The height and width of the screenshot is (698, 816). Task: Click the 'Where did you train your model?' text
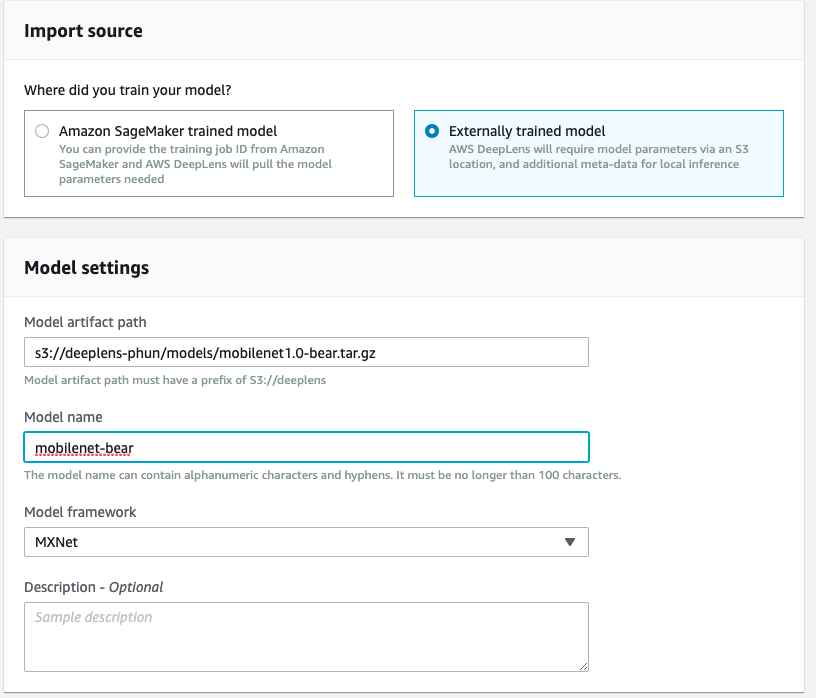(128, 90)
